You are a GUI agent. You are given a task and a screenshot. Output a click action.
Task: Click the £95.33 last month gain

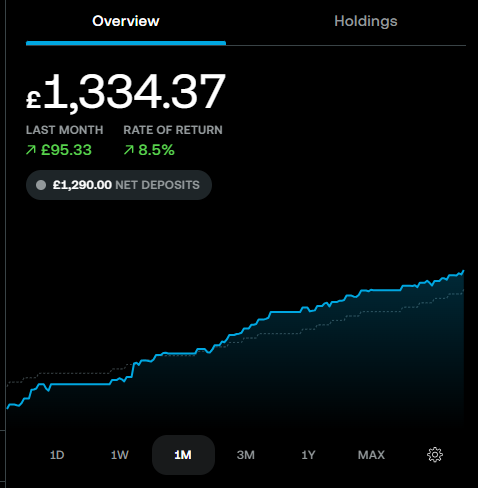click(66, 150)
